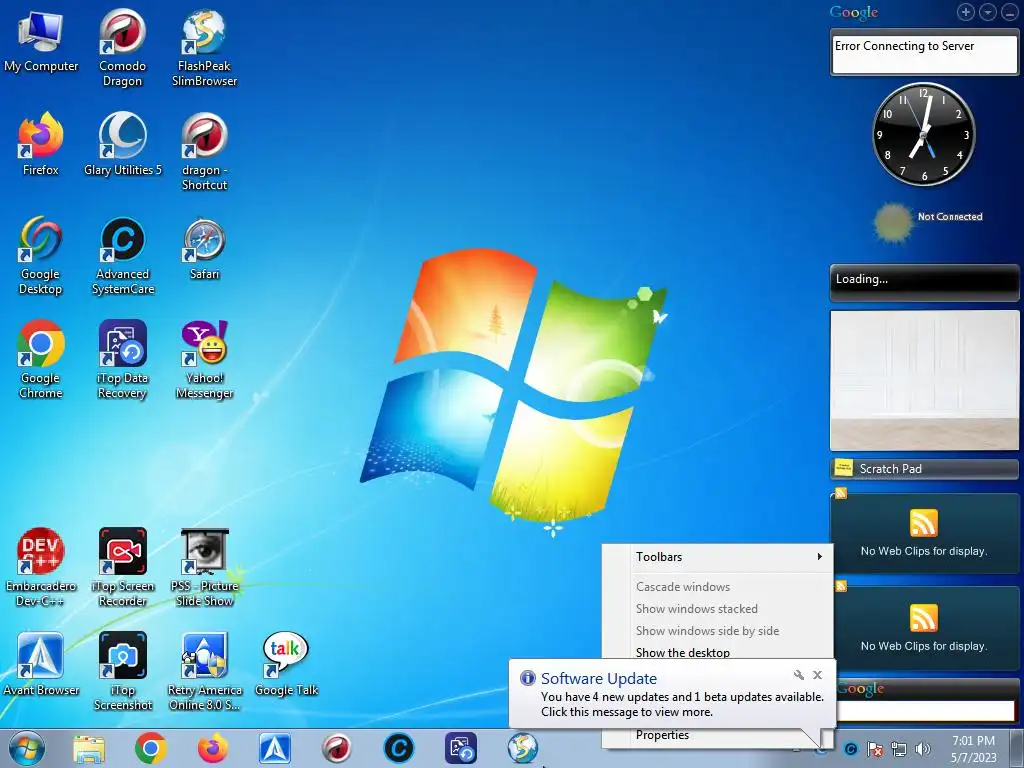1024x768 pixels.
Task: Select the PSS - Picture Slide Show icon
Action: pyautogui.click(x=204, y=567)
